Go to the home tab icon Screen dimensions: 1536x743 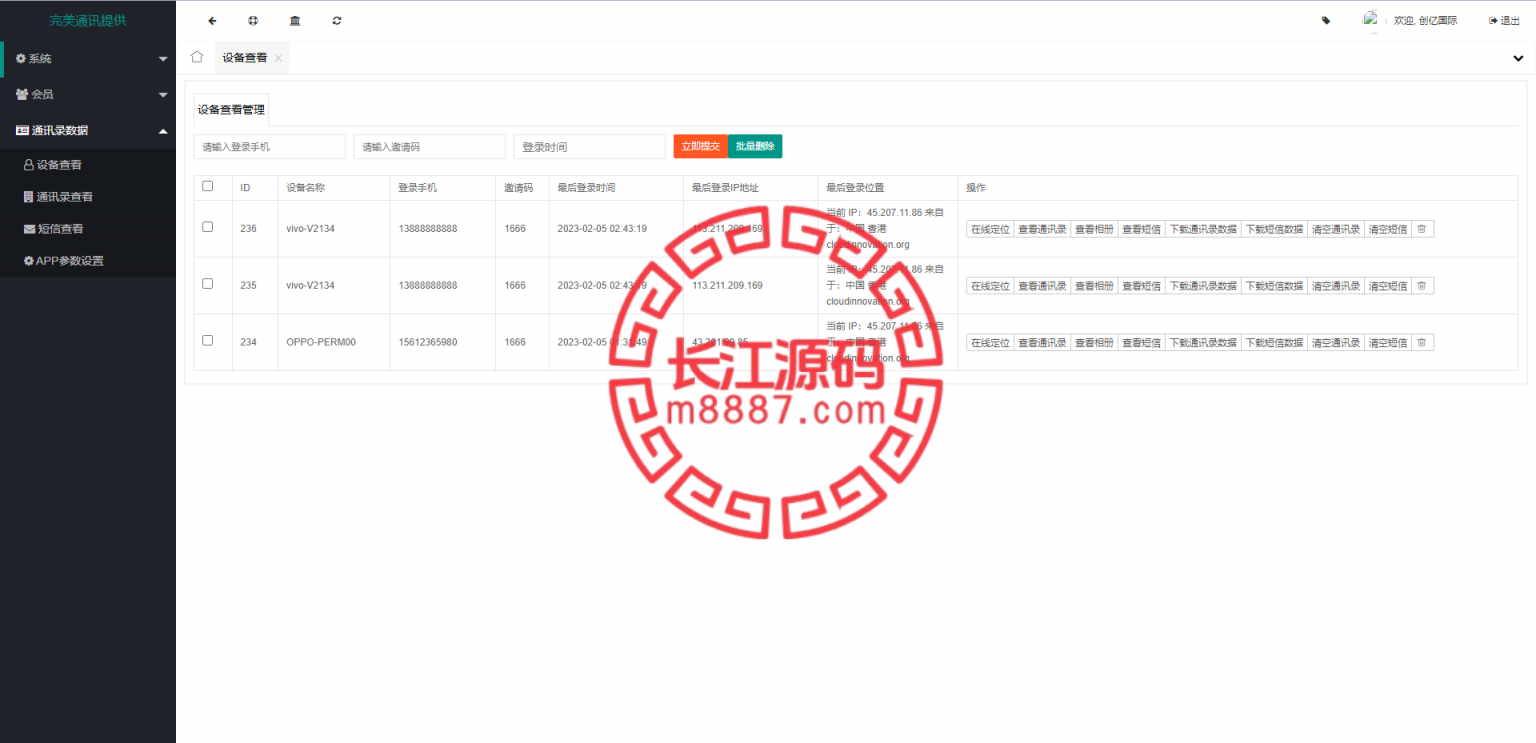[x=197, y=57]
